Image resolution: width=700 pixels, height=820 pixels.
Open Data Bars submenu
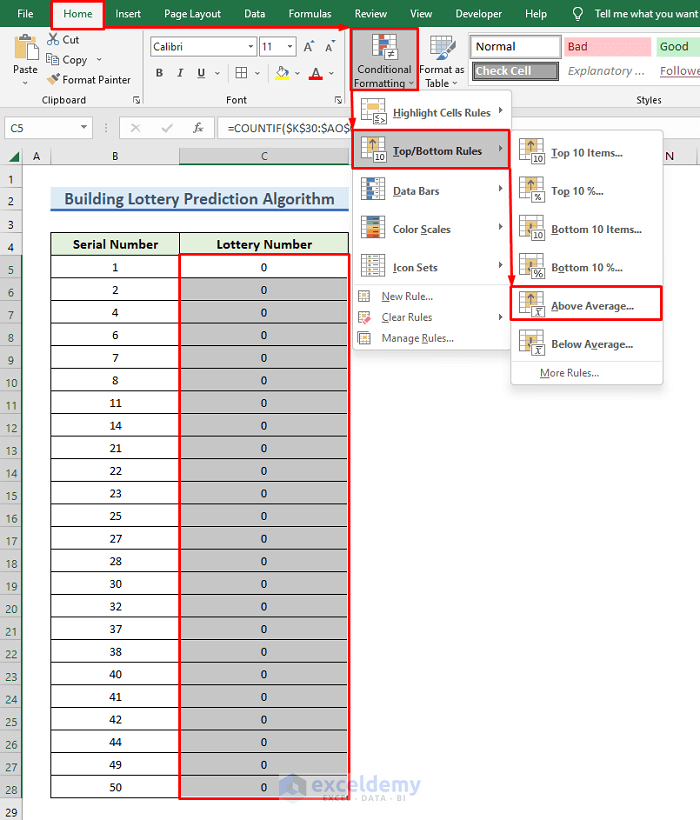431,191
